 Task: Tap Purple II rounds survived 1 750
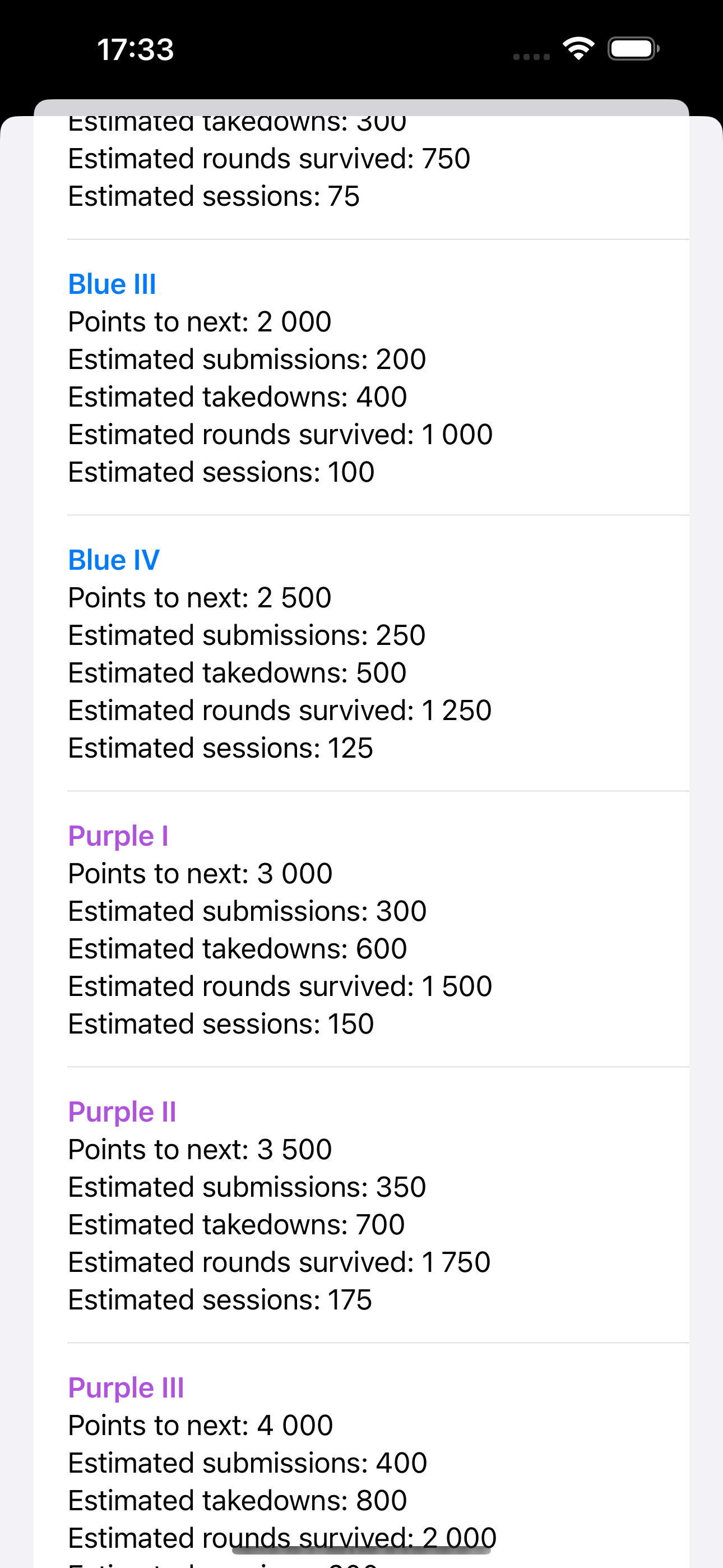[279, 1262]
